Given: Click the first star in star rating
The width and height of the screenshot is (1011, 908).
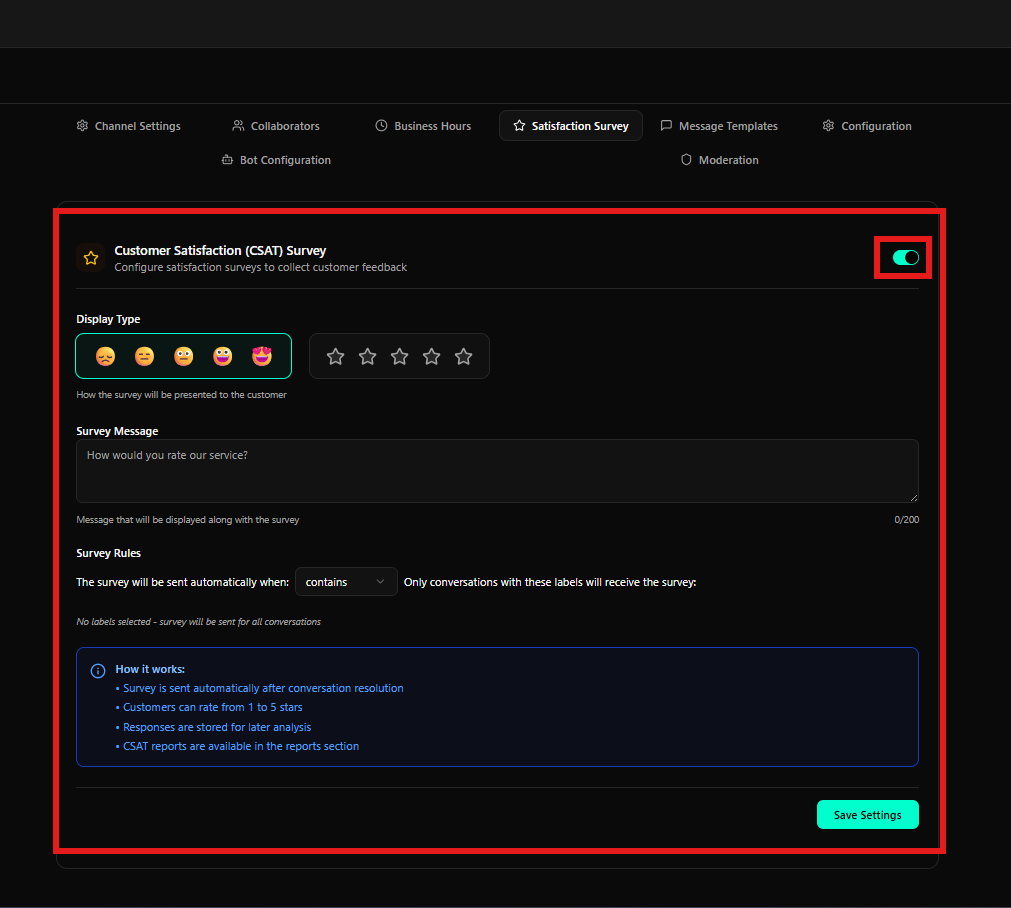Looking at the screenshot, I should click(x=335, y=357).
